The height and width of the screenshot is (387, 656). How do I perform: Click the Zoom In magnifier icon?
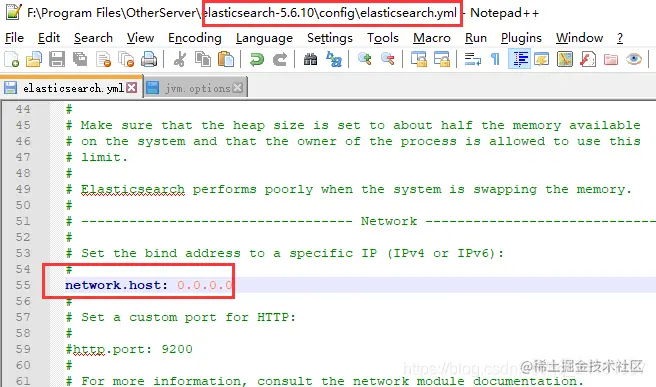[365, 59]
